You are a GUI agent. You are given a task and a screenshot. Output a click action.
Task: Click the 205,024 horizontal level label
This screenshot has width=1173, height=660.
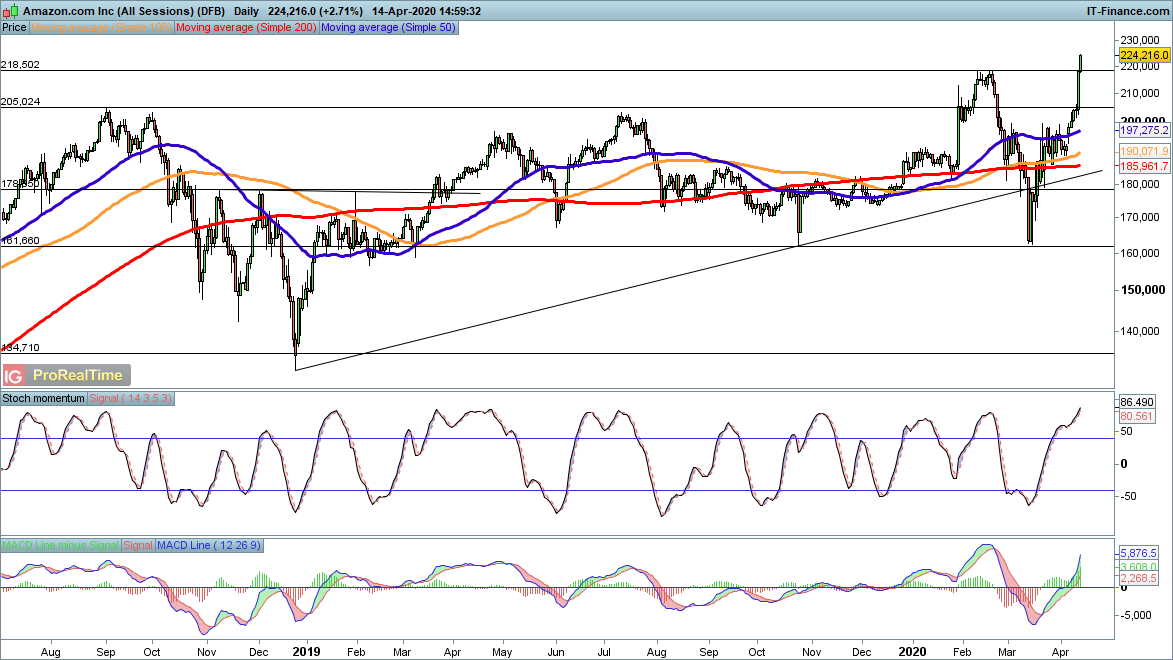click(x=21, y=102)
